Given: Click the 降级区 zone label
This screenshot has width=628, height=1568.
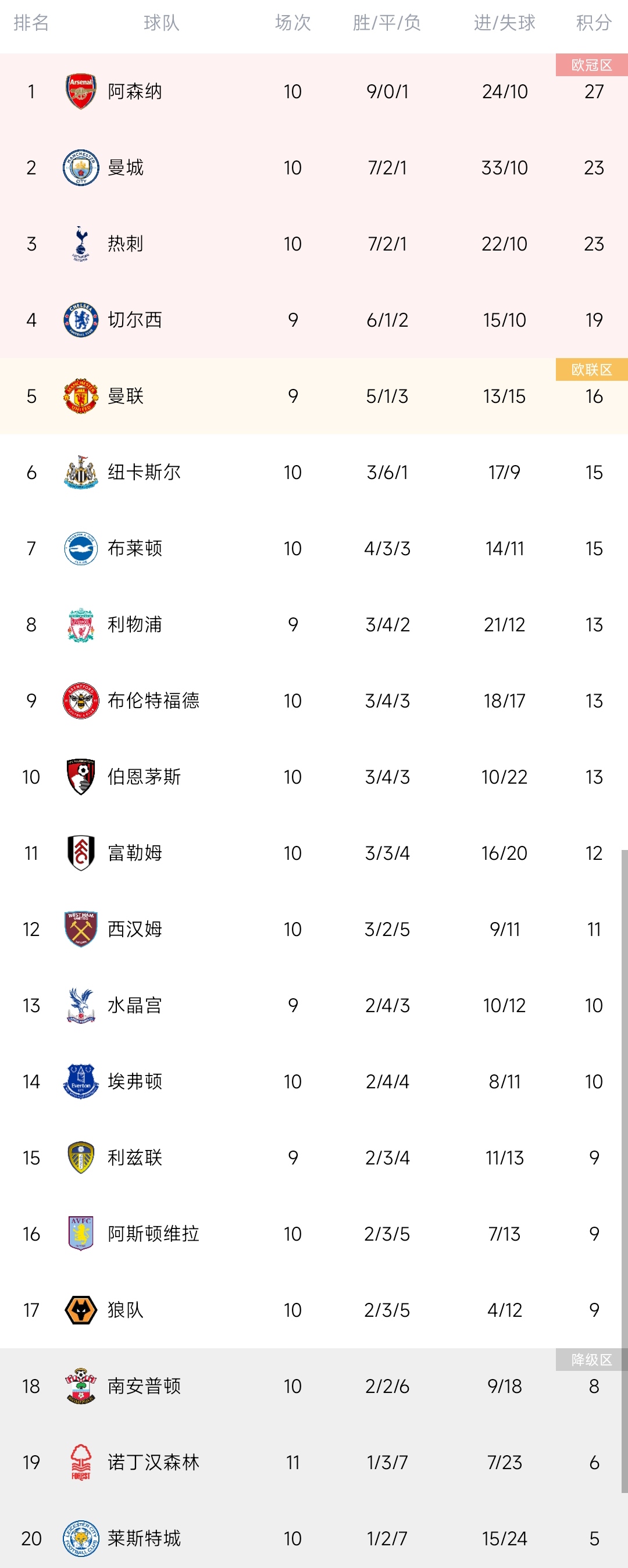Looking at the screenshot, I should tap(591, 1360).
